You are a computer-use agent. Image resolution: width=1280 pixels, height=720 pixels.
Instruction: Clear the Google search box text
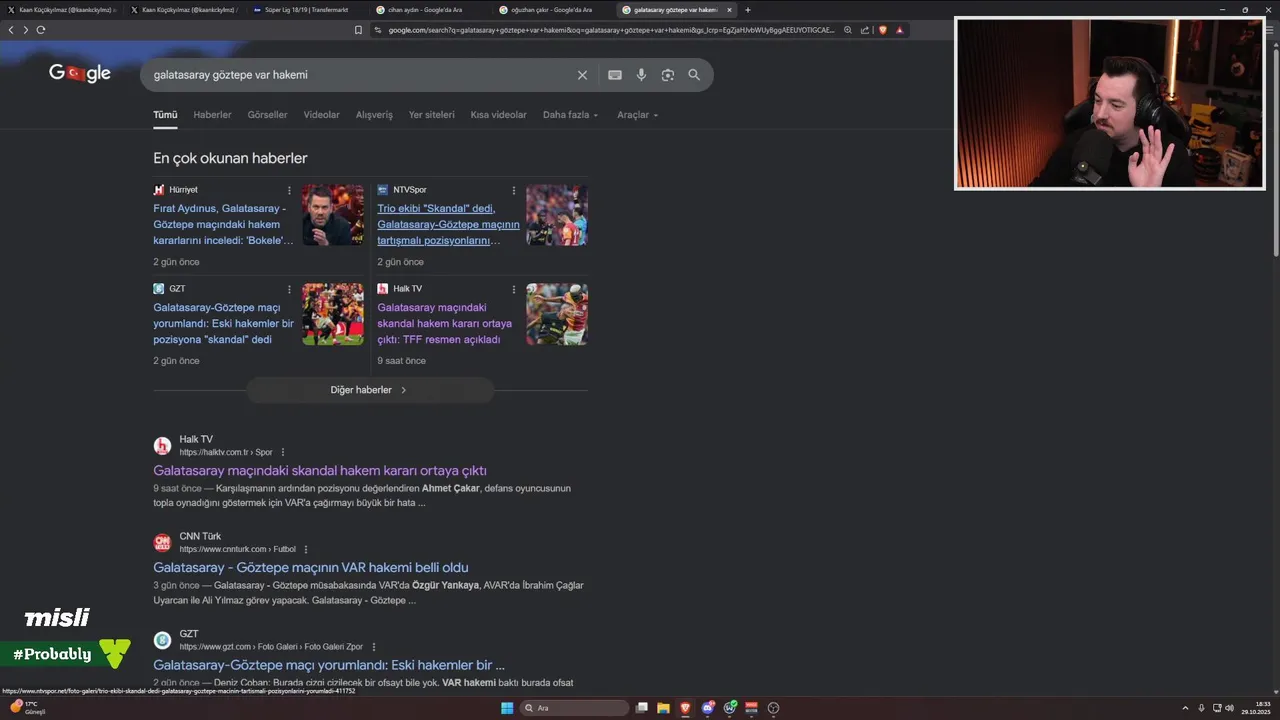[x=582, y=75]
